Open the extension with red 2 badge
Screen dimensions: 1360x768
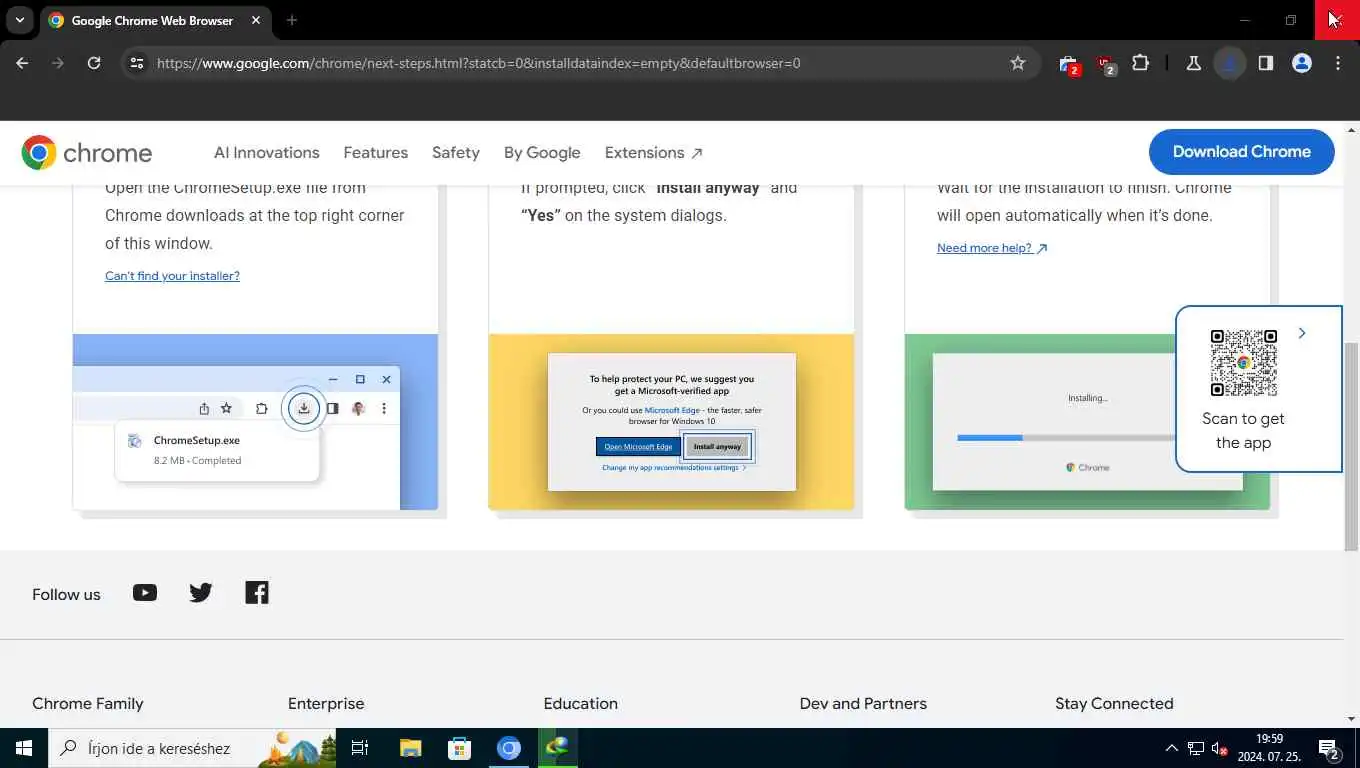[x=1068, y=64]
